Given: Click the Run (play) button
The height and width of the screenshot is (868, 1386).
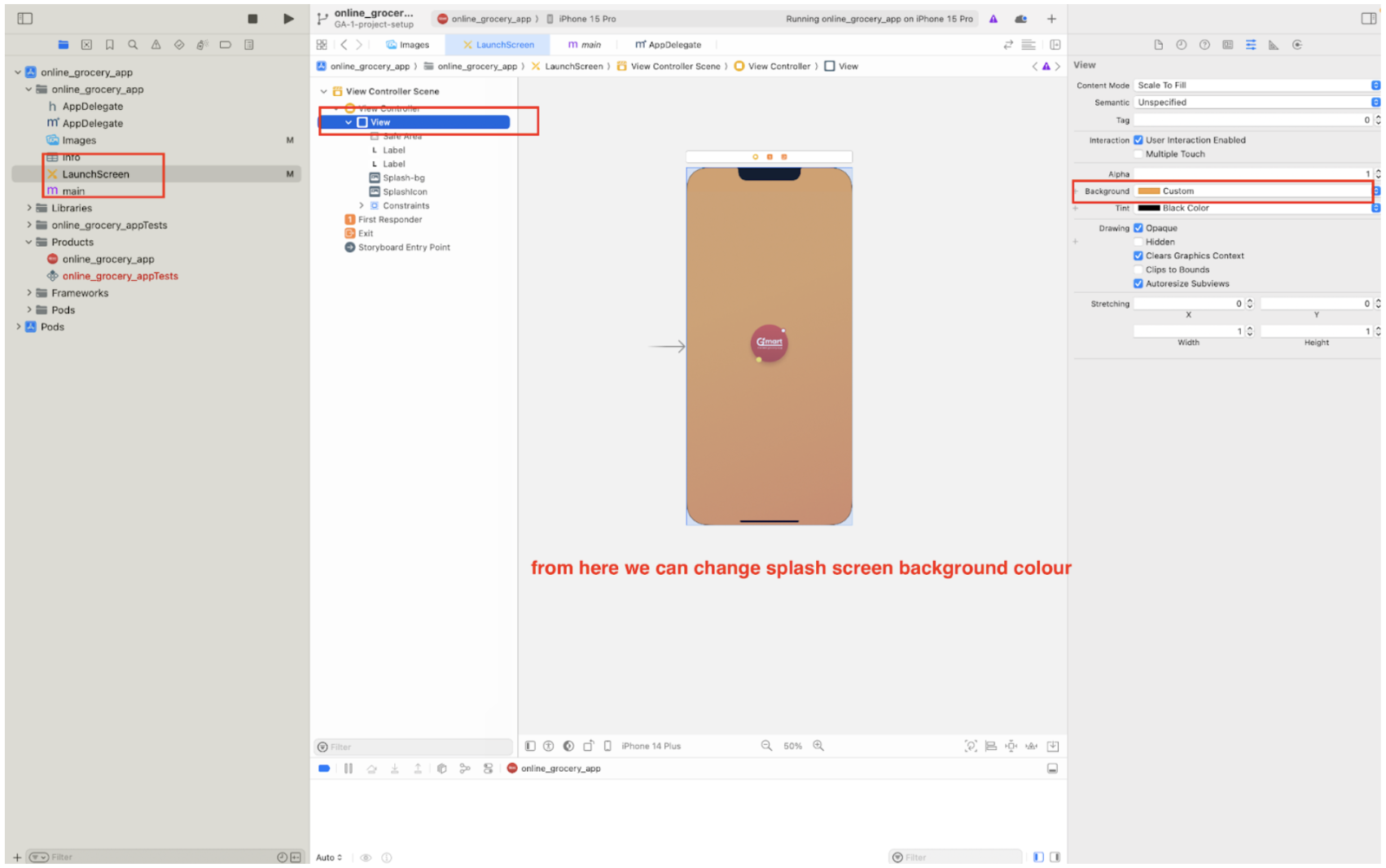Looking at the screenshot, I should (x=288, y=19).
